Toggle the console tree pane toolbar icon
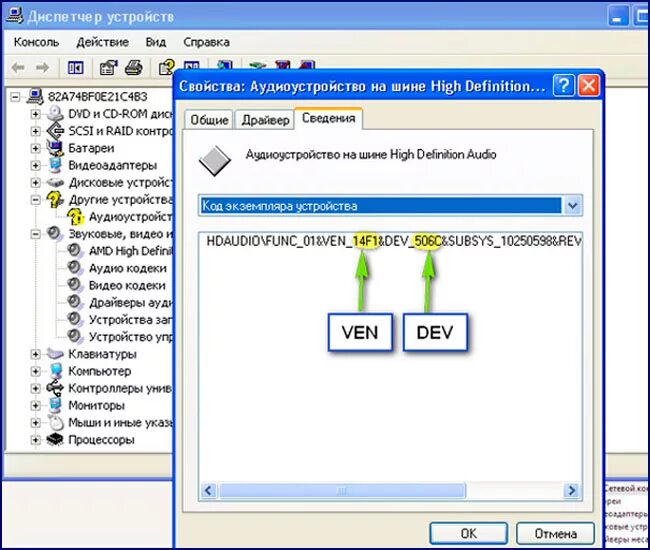Viewport: 650px width, 550px height. point(75,67)
